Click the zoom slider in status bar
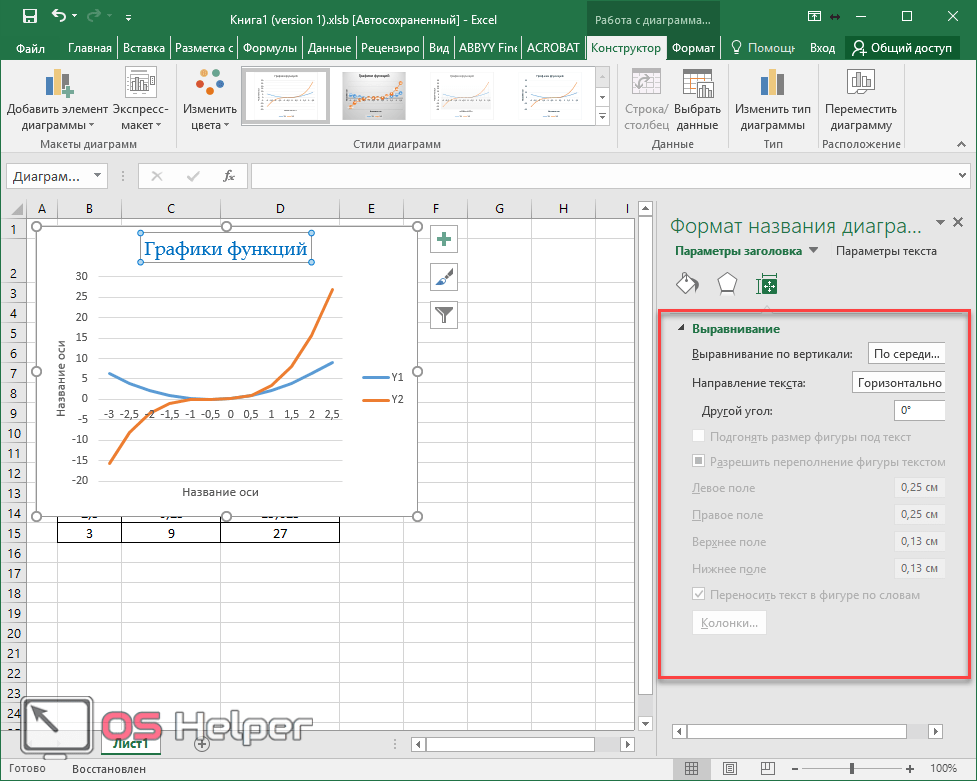 pyautogui.click(x=852, y=768)
